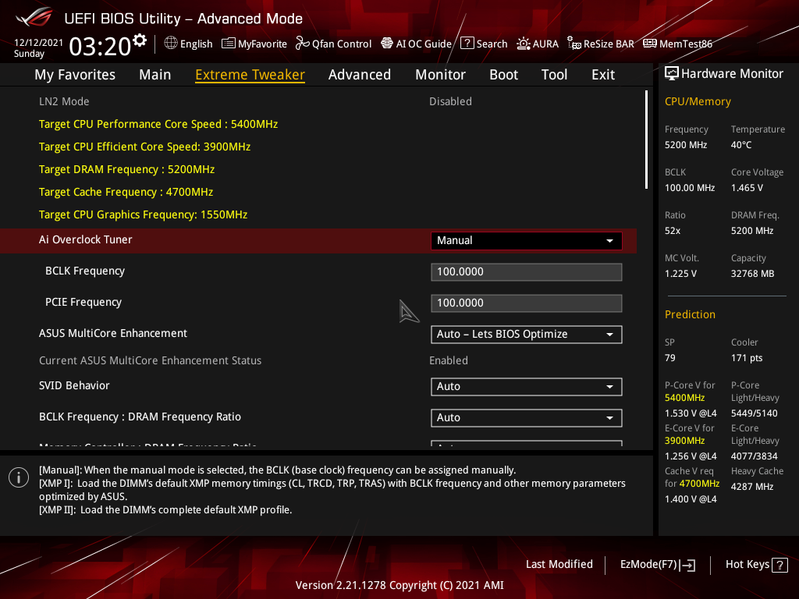Click the info icon in help panel
Image resolution: width=799 pixels, height=599 pixels.
(x=19, y=477)
